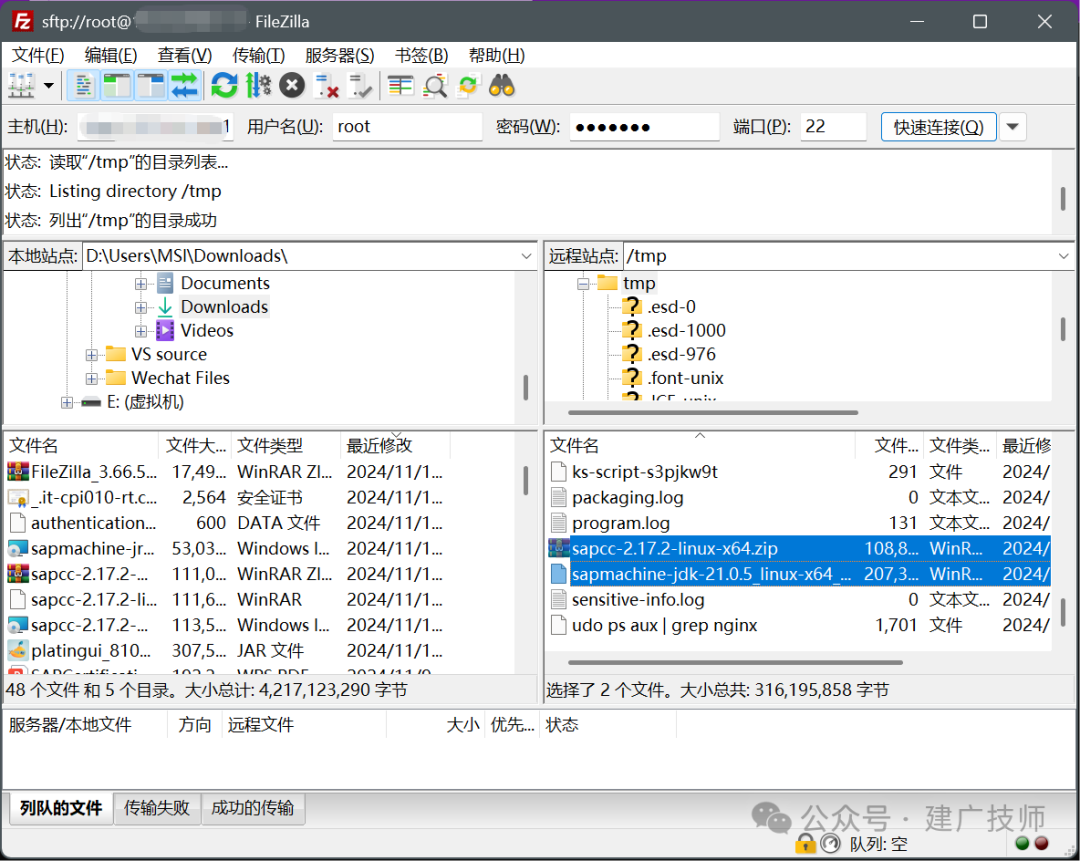Click the encryption lock status icon
1080x861 pixels.
804,843
